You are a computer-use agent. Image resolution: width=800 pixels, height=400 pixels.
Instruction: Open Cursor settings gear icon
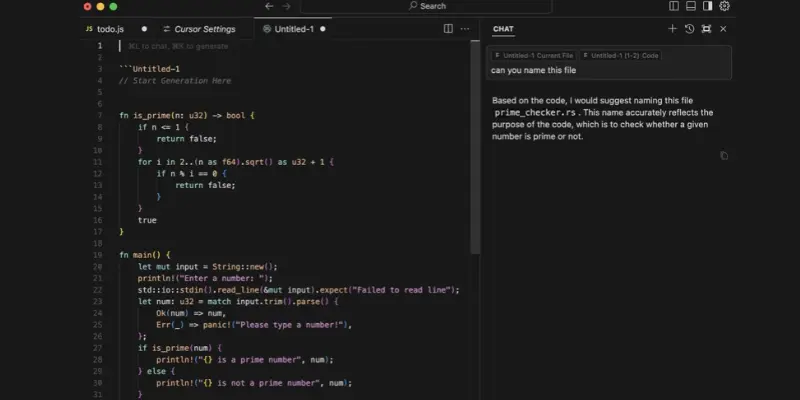tap(724, 6)
